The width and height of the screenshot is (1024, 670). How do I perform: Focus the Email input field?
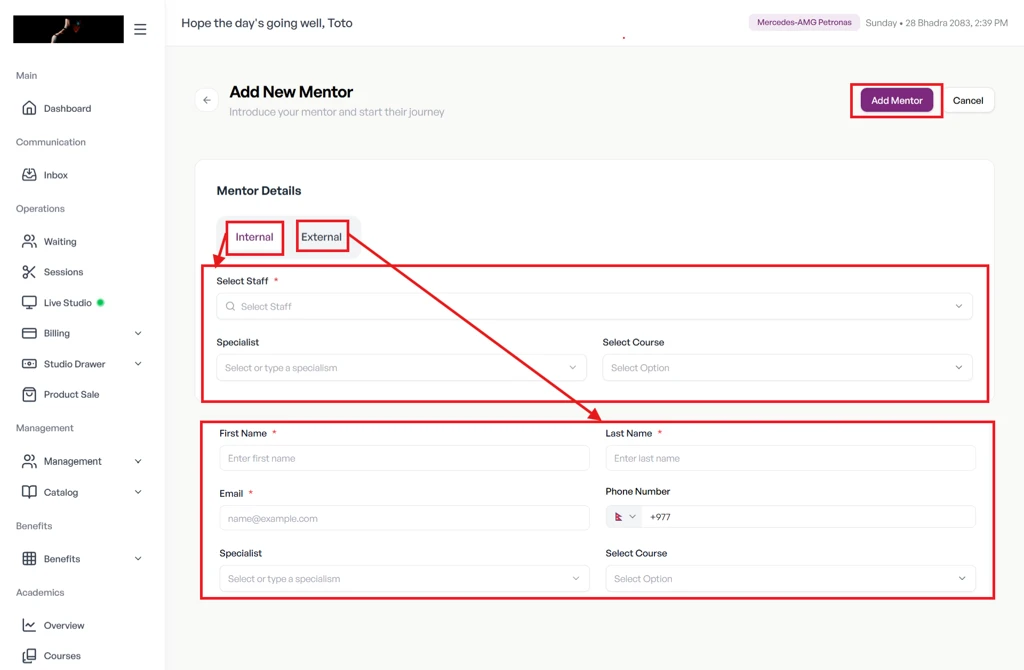(404, 518)
